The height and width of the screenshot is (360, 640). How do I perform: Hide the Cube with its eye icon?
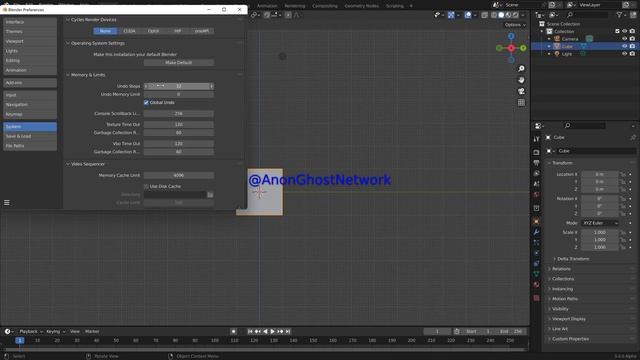624,47
